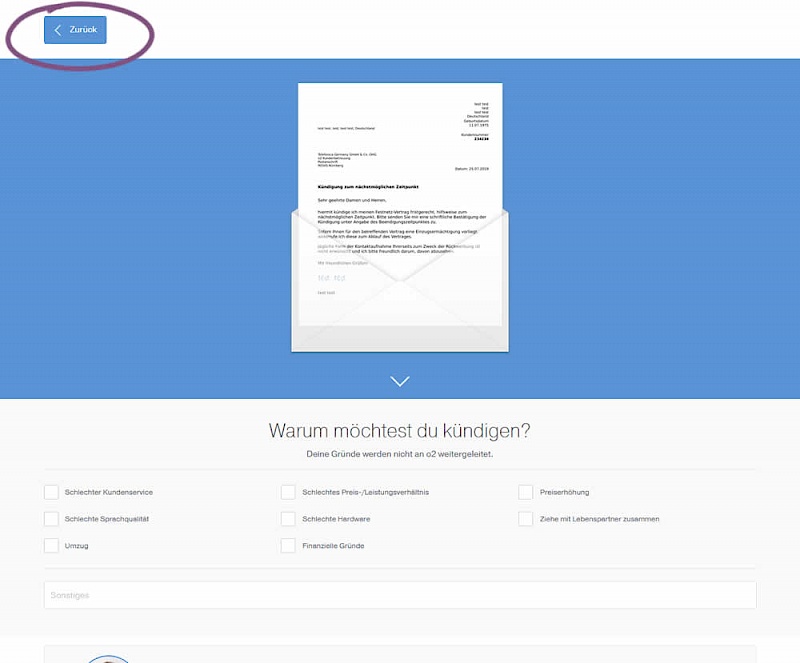Mark the Schlechte Hardware checkbox
Screen dimensions: 800x663
coord(288,519)
